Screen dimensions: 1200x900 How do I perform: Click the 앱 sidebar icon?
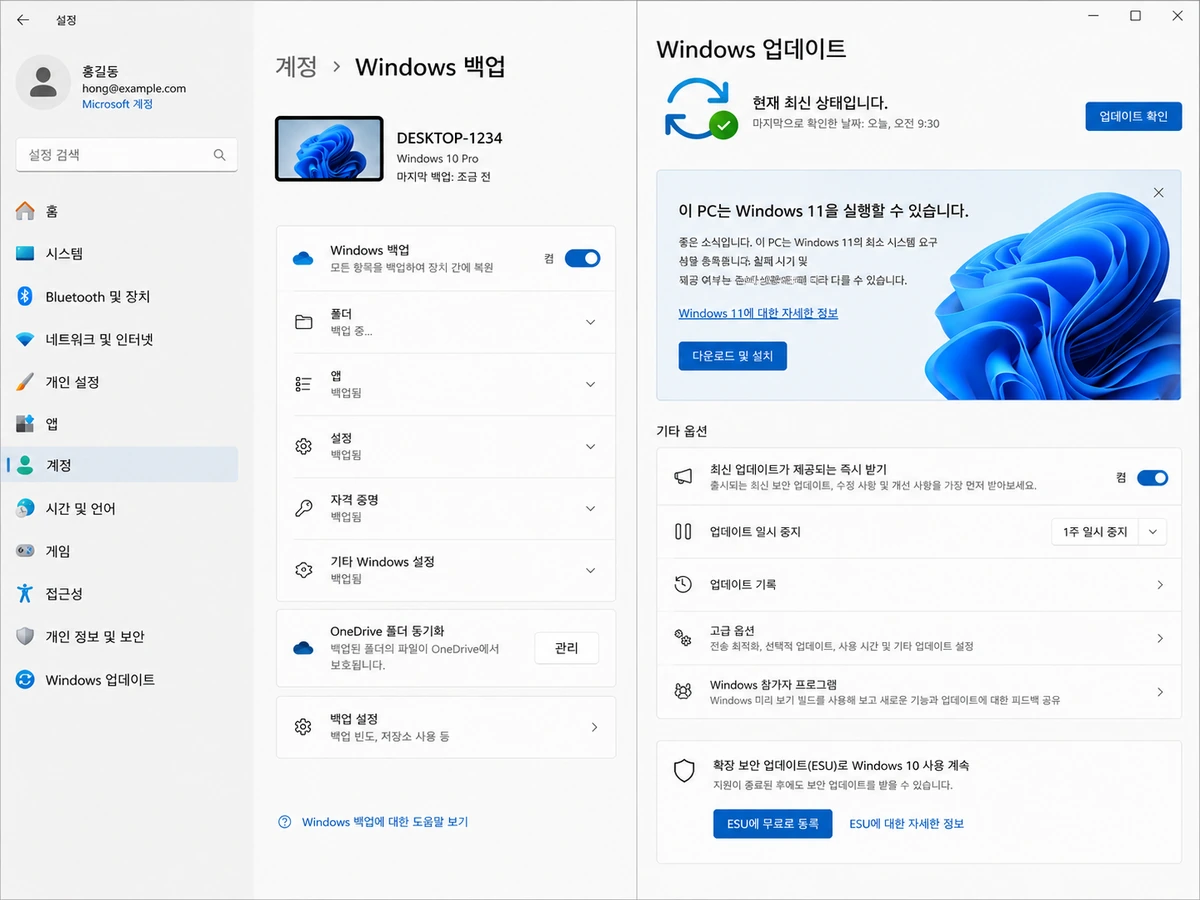[25, 424]
